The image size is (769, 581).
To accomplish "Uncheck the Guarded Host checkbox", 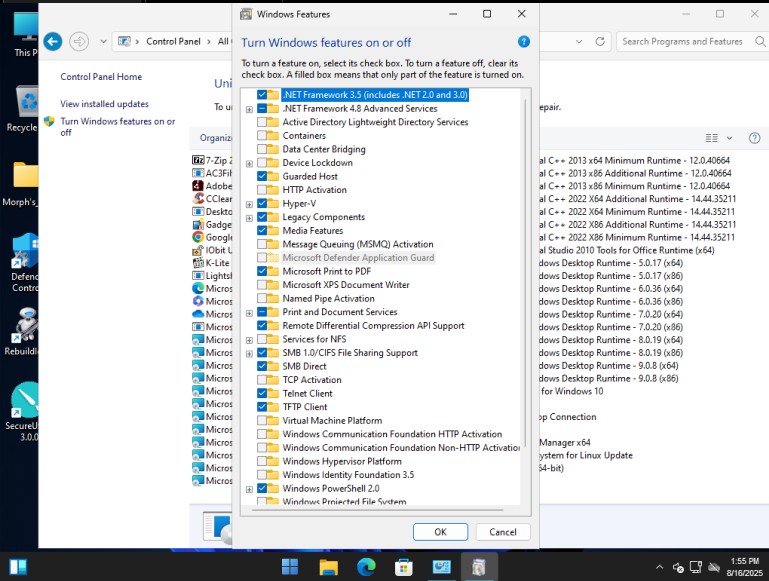I will click(262, 176).
